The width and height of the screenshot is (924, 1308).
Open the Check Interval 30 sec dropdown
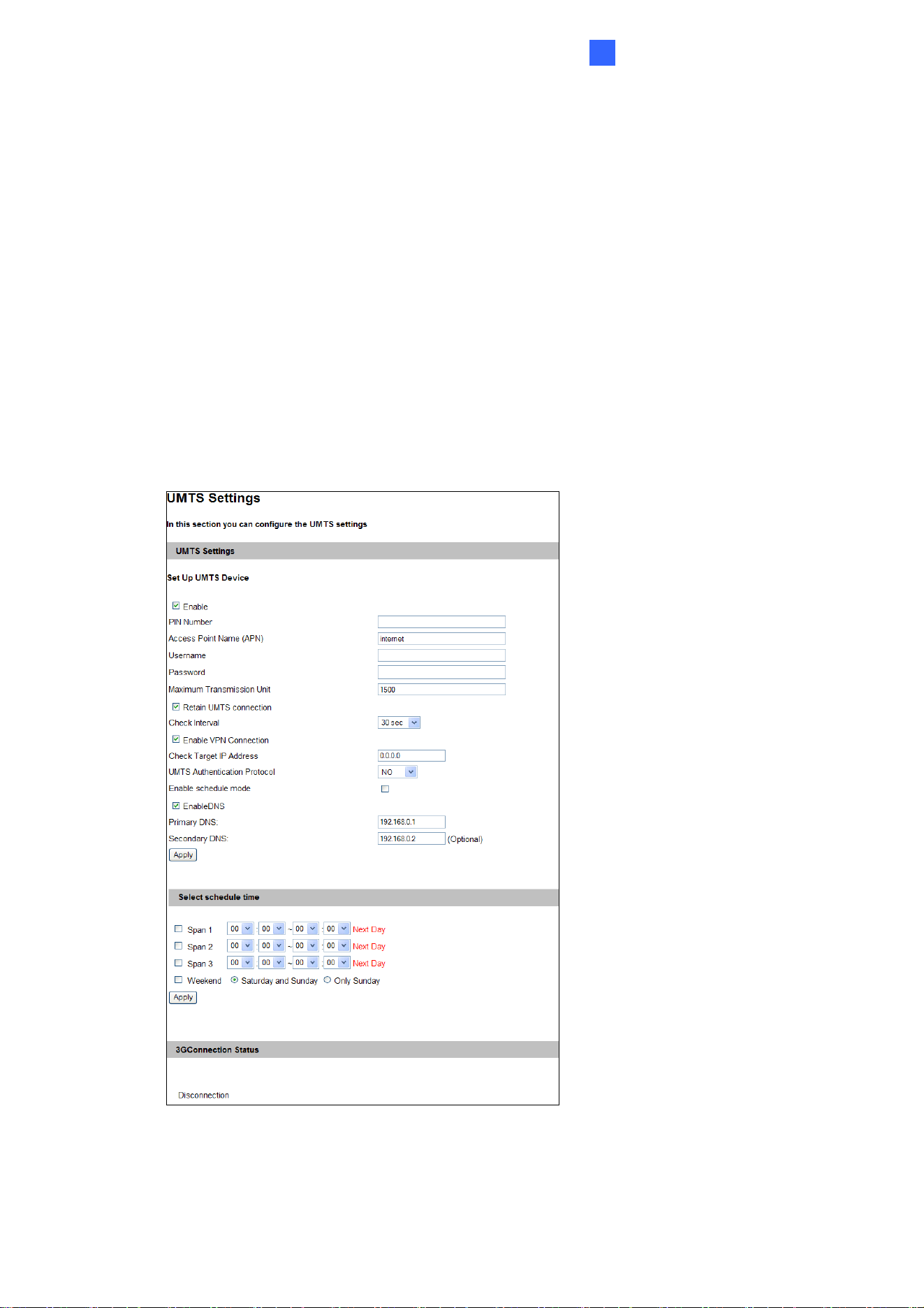coord(399,722)
